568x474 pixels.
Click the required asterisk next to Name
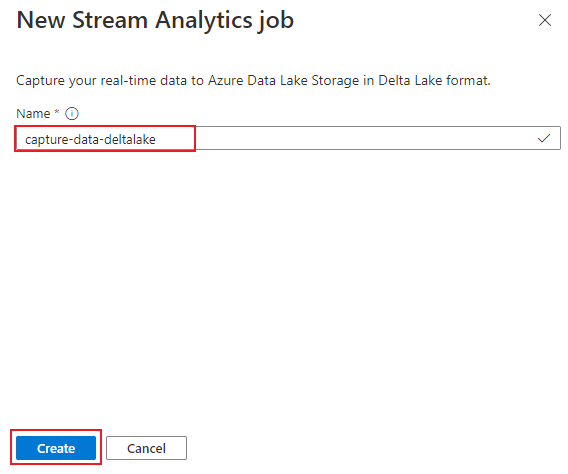57,112
